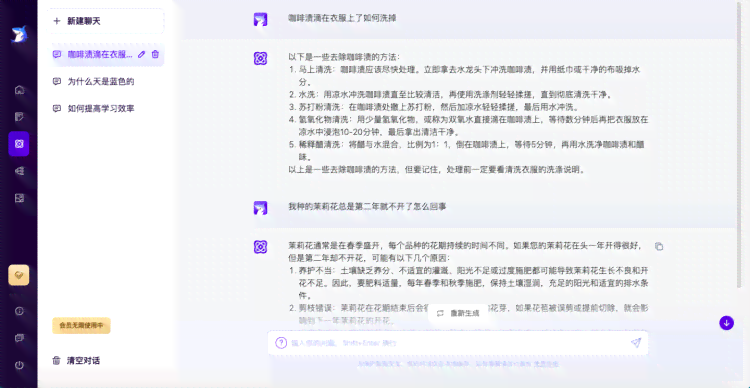The image size is (750, 388).
Task: Focus the message input field
Action: [458, 343]
